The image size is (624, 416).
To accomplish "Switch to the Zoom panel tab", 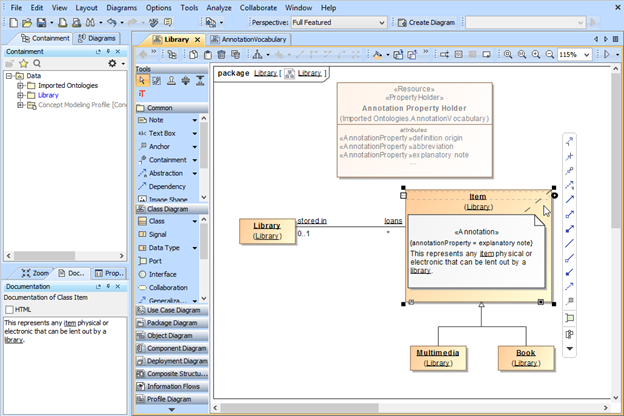I will (35, 273).
